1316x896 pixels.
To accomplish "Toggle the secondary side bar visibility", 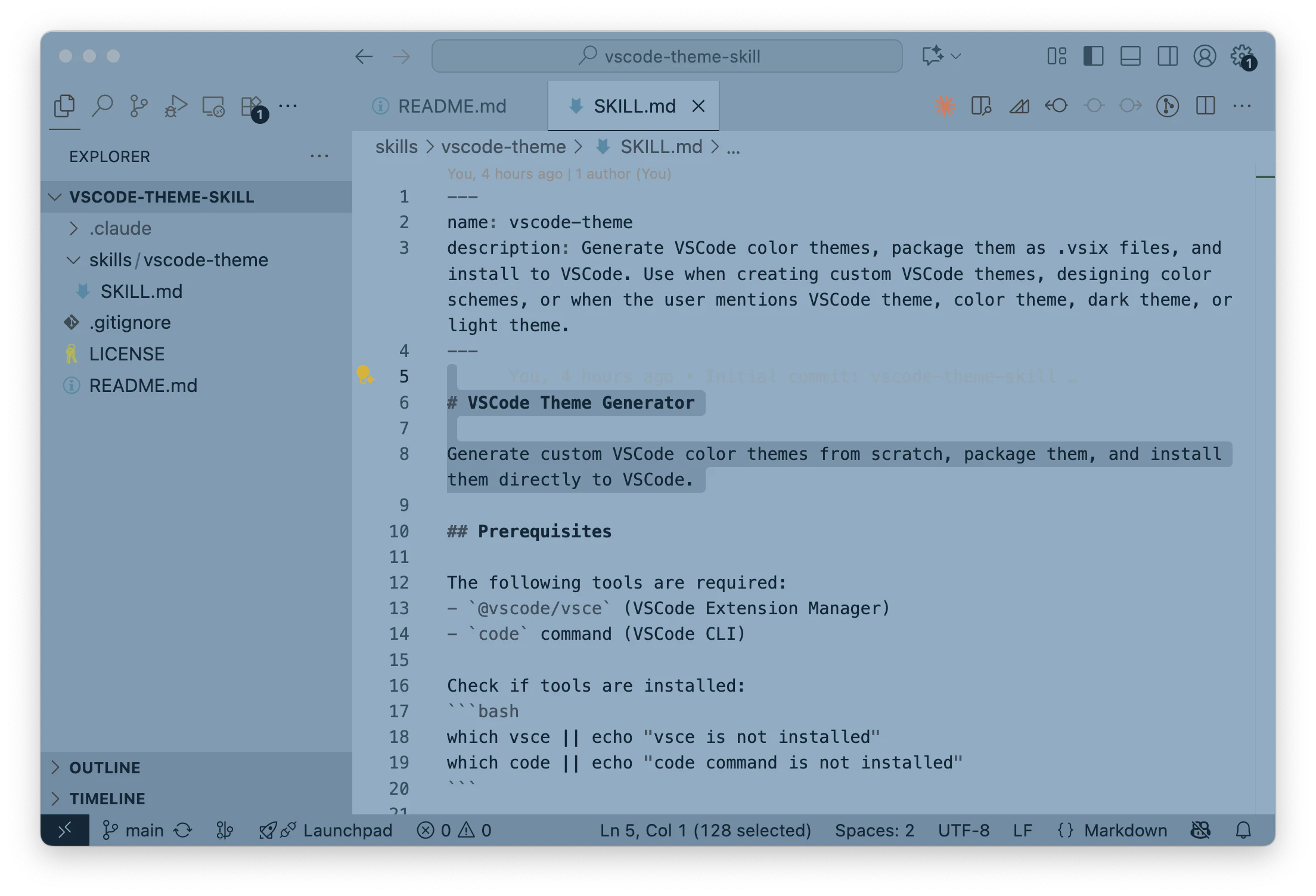I will click(1167, 56).
